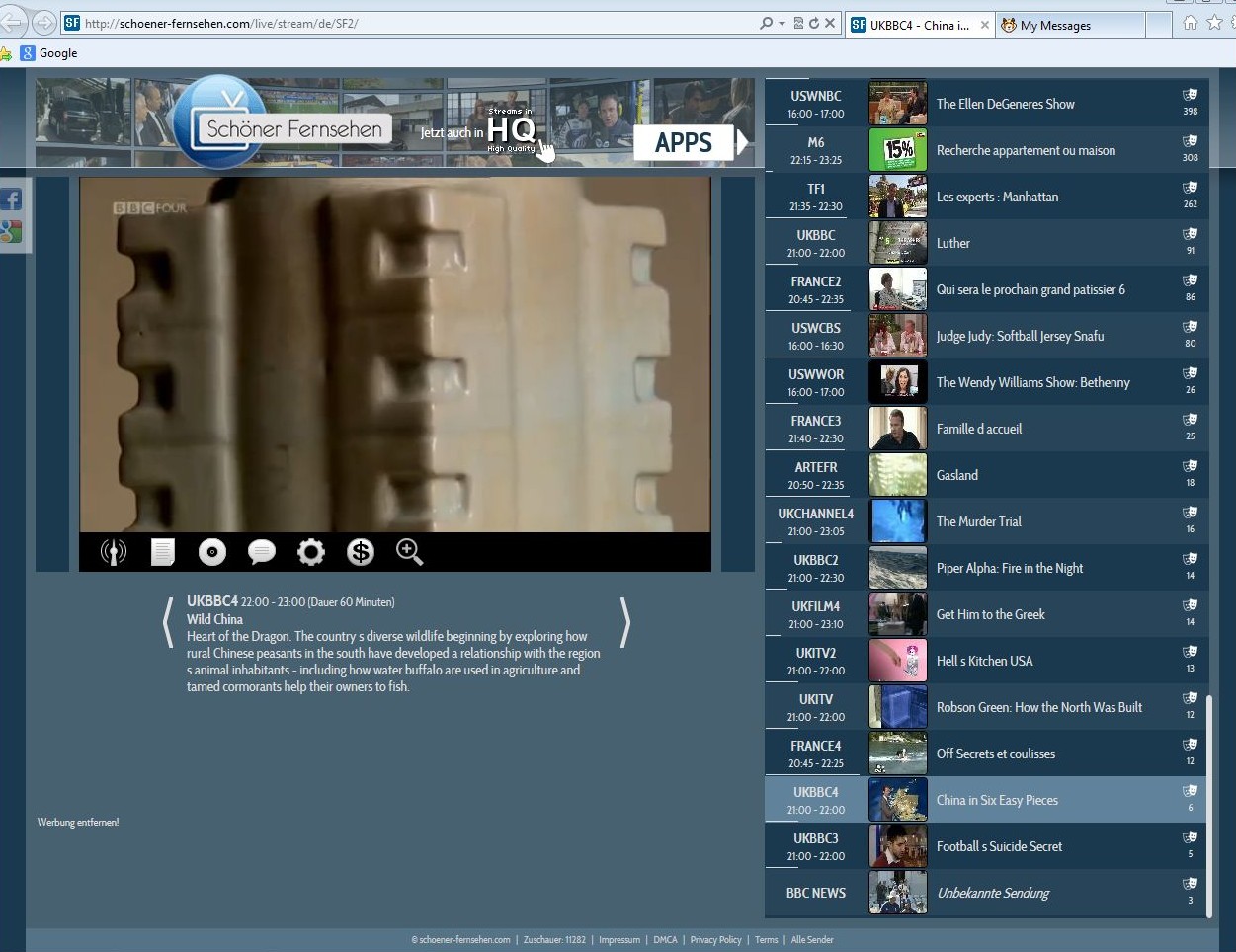Image resolution: width=1236 pixels, height=952 pixels.
Task: Click the record disc icon under the video
Action: 212,552
